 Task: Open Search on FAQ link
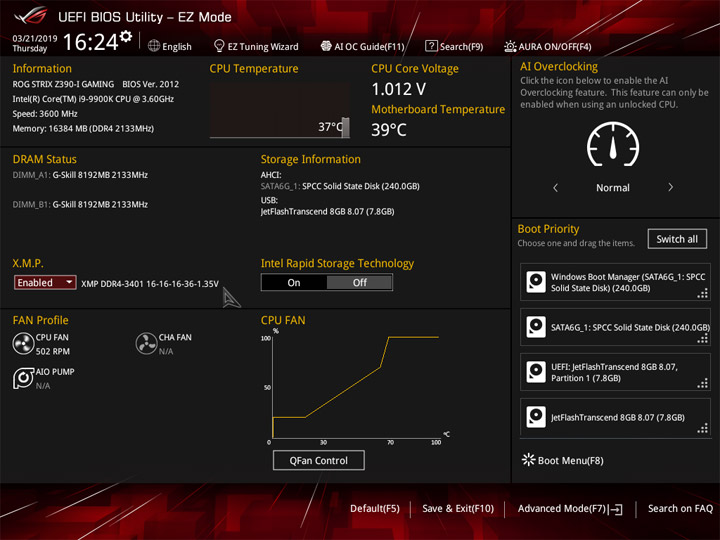[680, 509]
